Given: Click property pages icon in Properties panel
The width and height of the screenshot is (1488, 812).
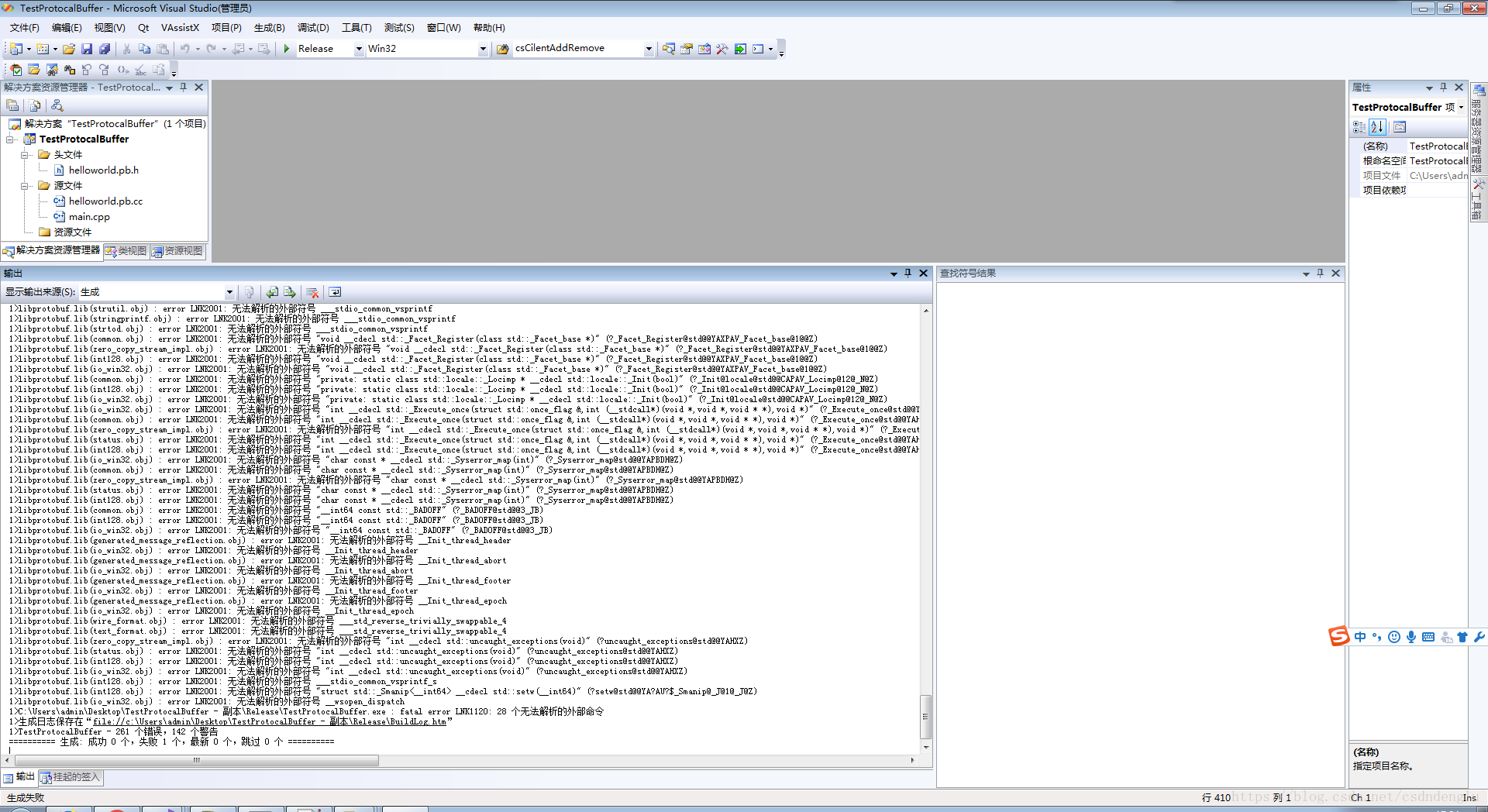Looking at the screenshot, I should pos(1400,127).
